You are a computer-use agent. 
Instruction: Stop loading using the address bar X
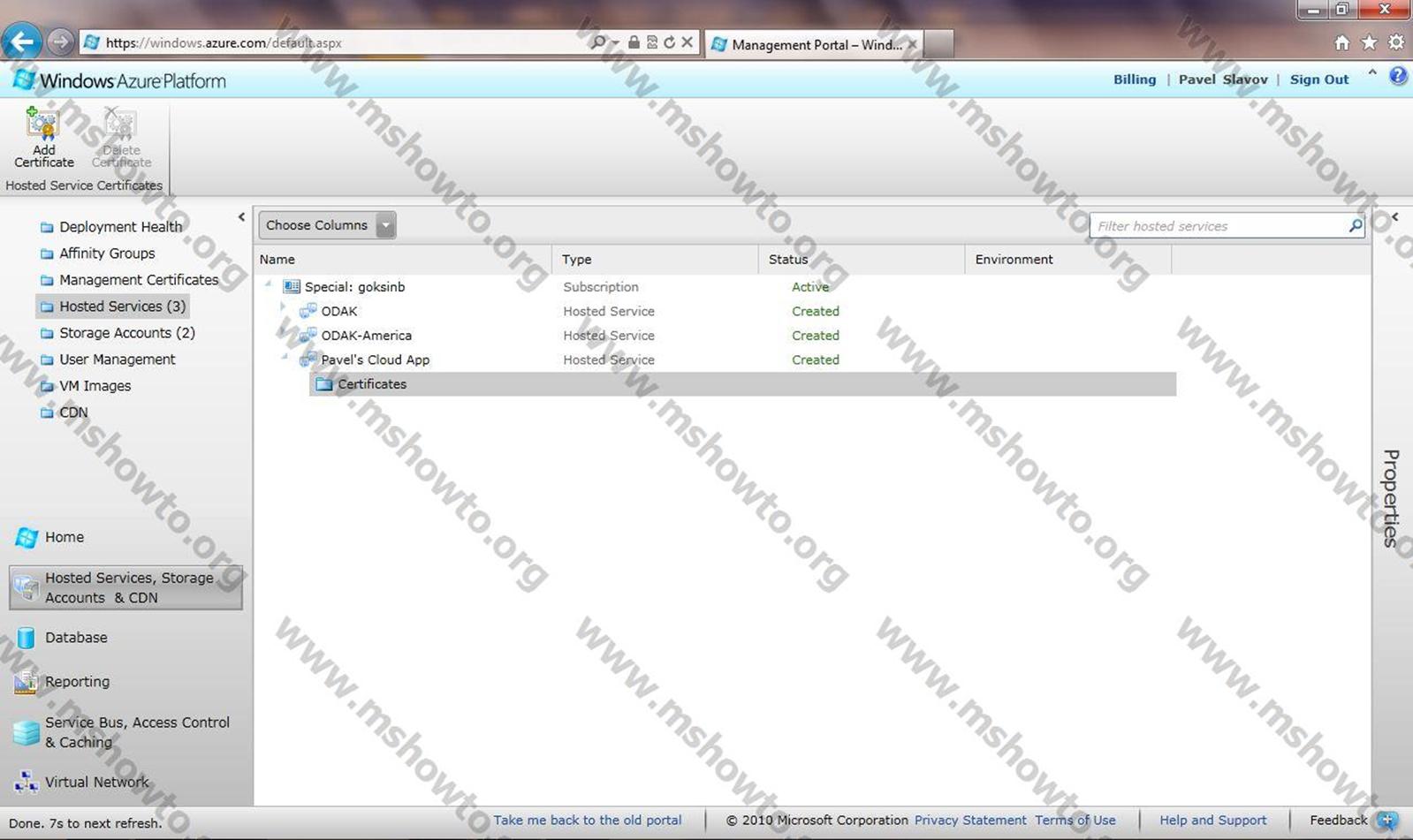(687, 42)
